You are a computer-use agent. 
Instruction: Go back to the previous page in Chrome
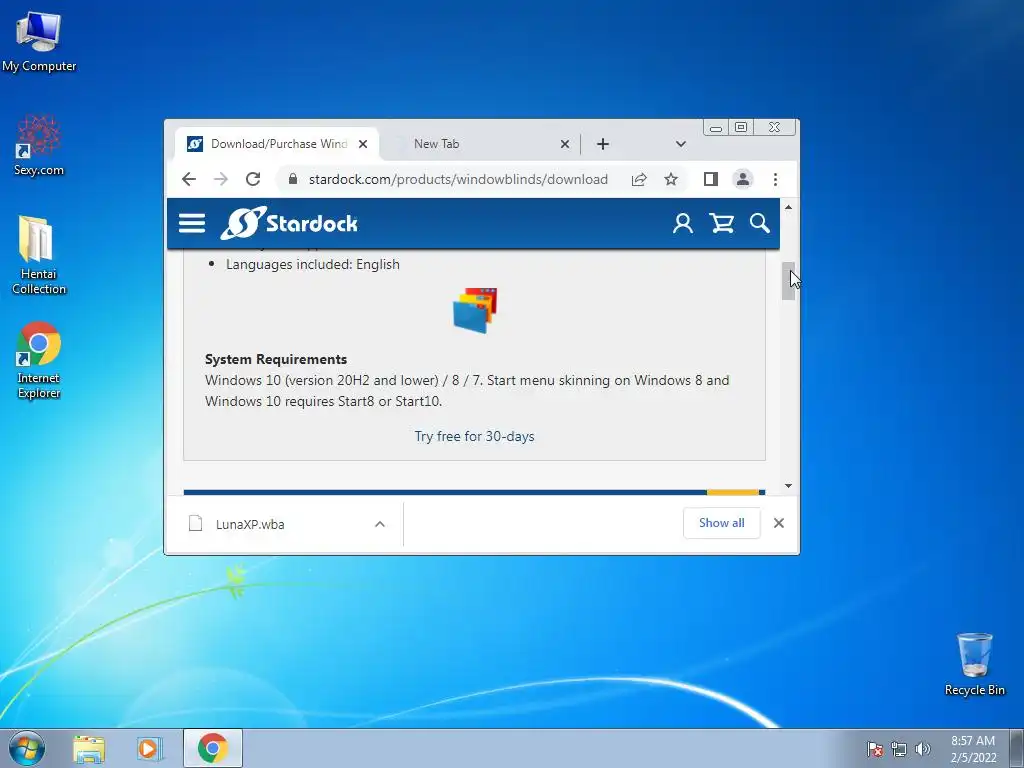click(189, 179)
